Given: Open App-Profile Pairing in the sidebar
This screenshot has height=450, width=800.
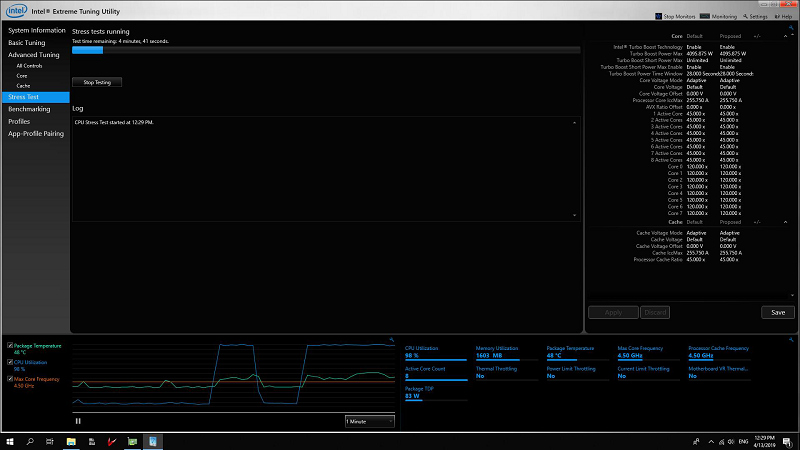Looking at the screenshot, I should [x=36, y=134].
